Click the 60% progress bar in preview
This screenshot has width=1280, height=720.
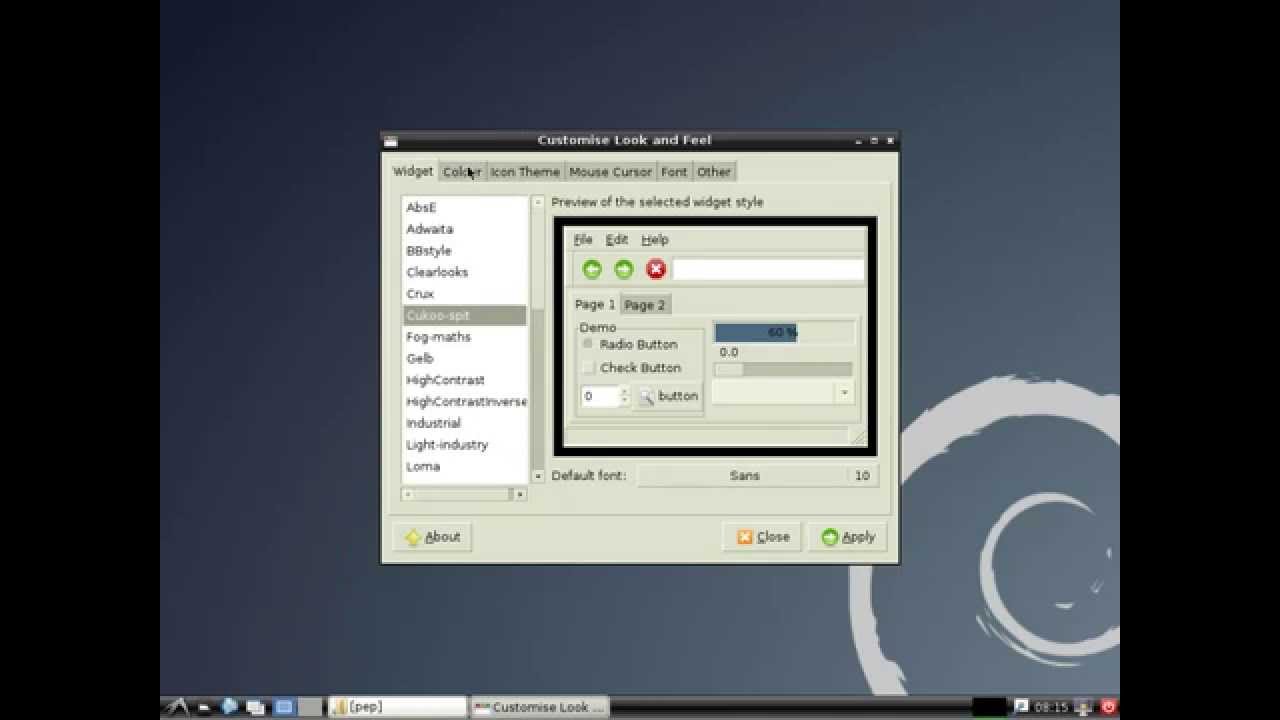(784, 332)
